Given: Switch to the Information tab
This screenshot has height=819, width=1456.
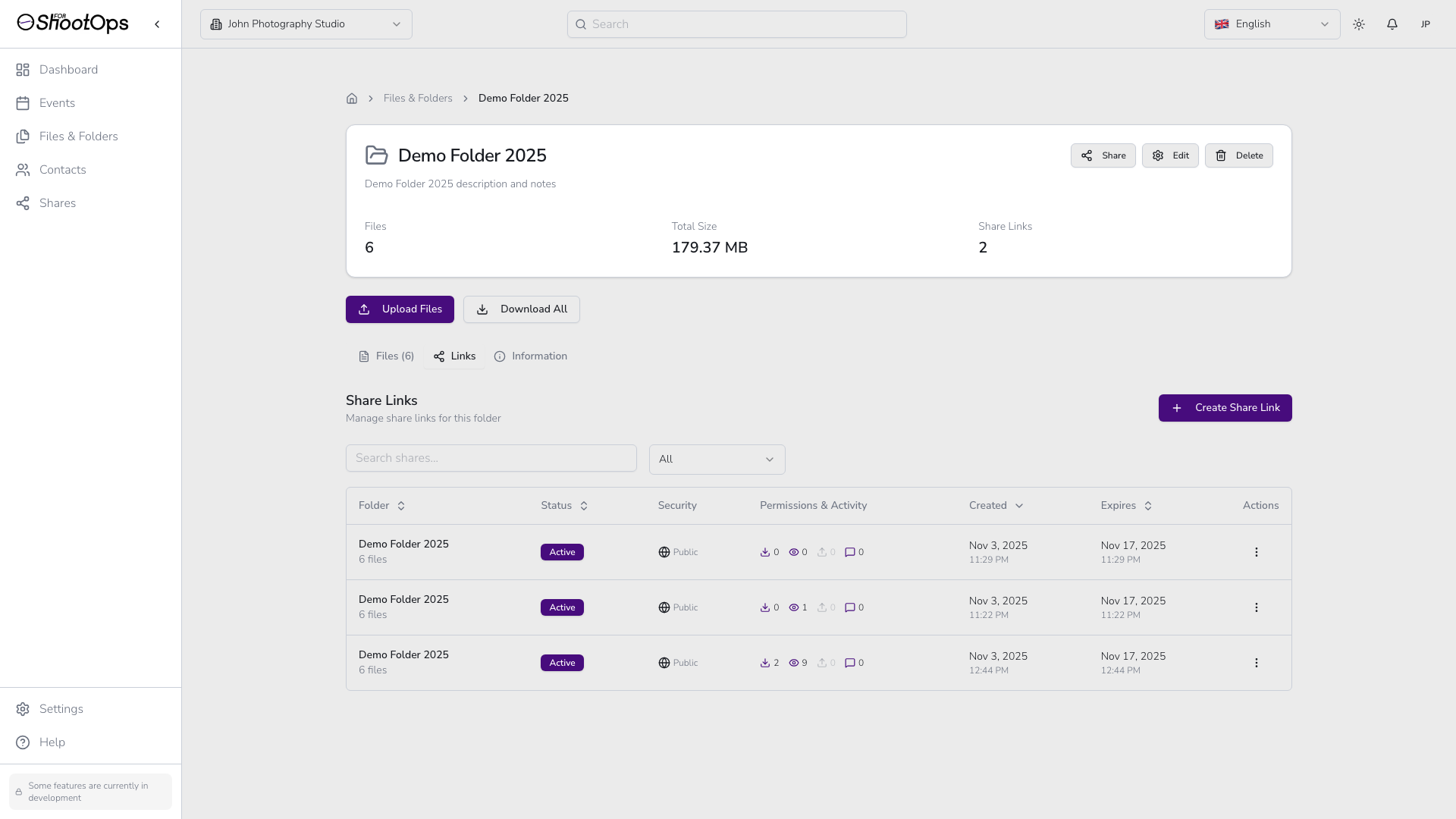Looking at the screenshot, I should 531,356.
